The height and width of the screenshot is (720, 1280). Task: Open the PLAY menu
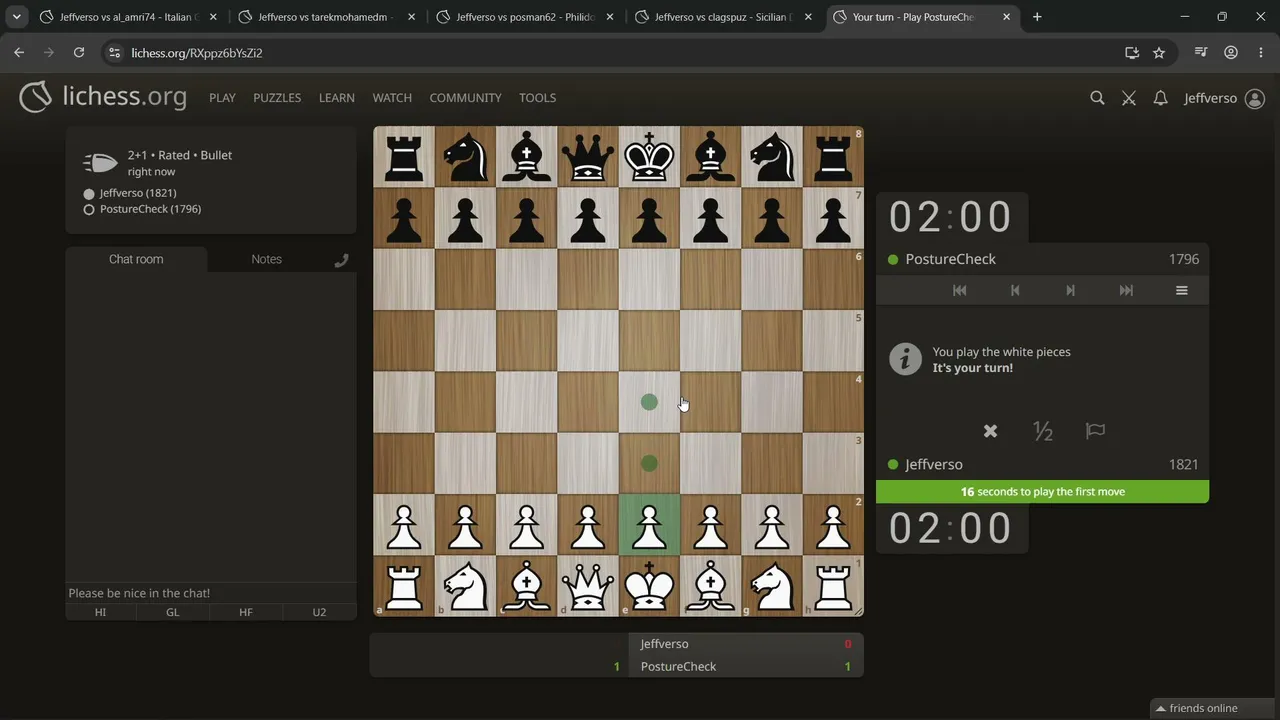[222, 98]
